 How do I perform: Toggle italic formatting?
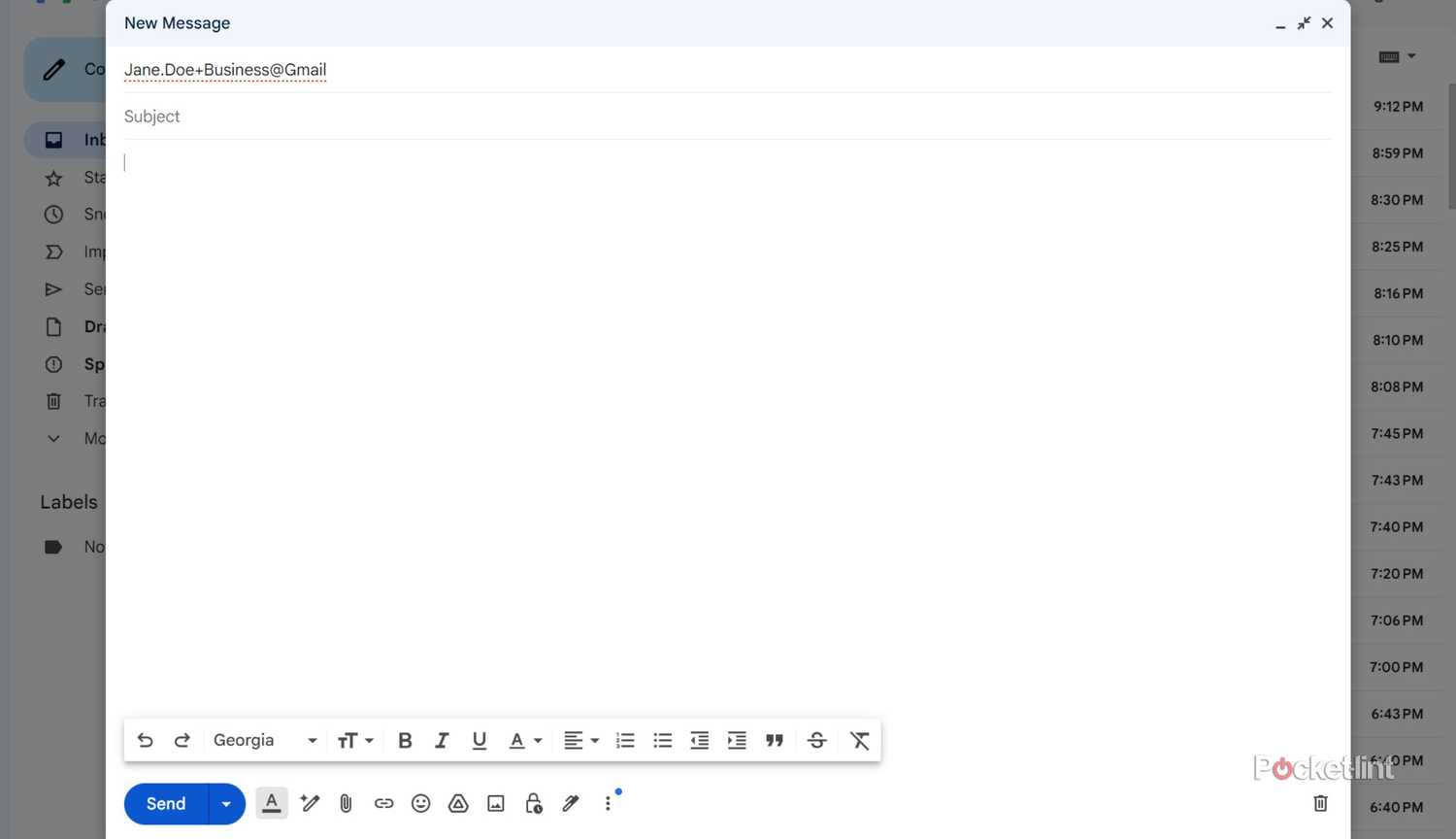pos(442,740)
